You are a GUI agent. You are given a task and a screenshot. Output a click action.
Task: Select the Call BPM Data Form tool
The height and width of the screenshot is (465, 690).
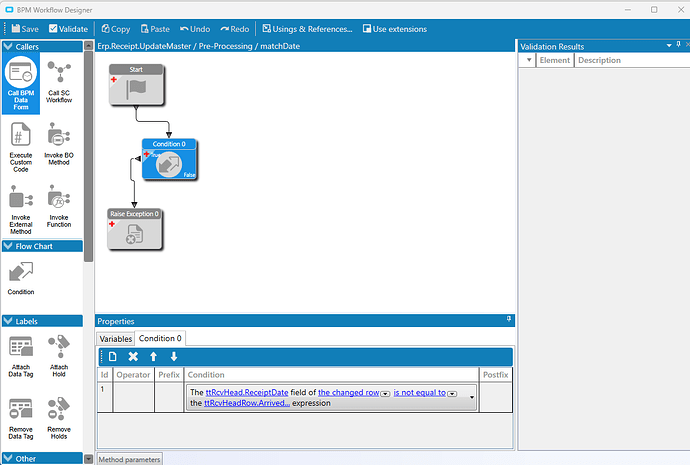[x=21, y=85]
